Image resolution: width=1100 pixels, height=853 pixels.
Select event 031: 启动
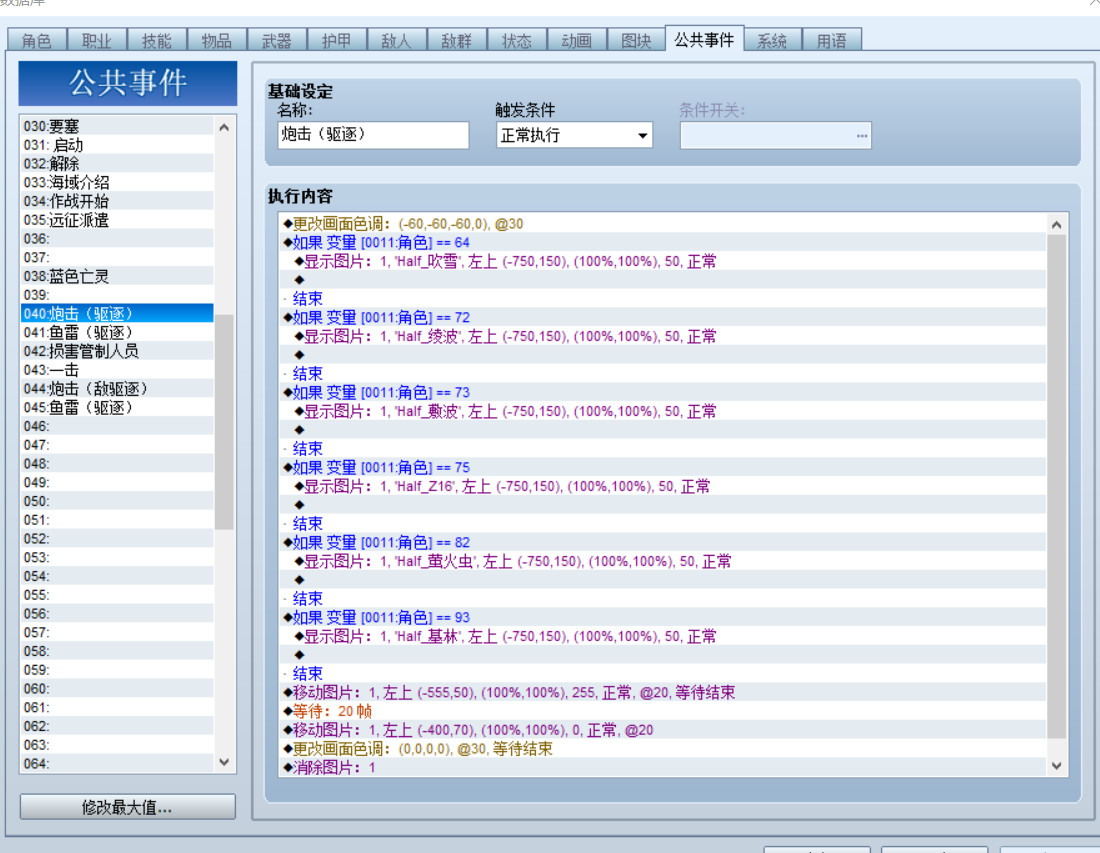(x=117, y=145)
